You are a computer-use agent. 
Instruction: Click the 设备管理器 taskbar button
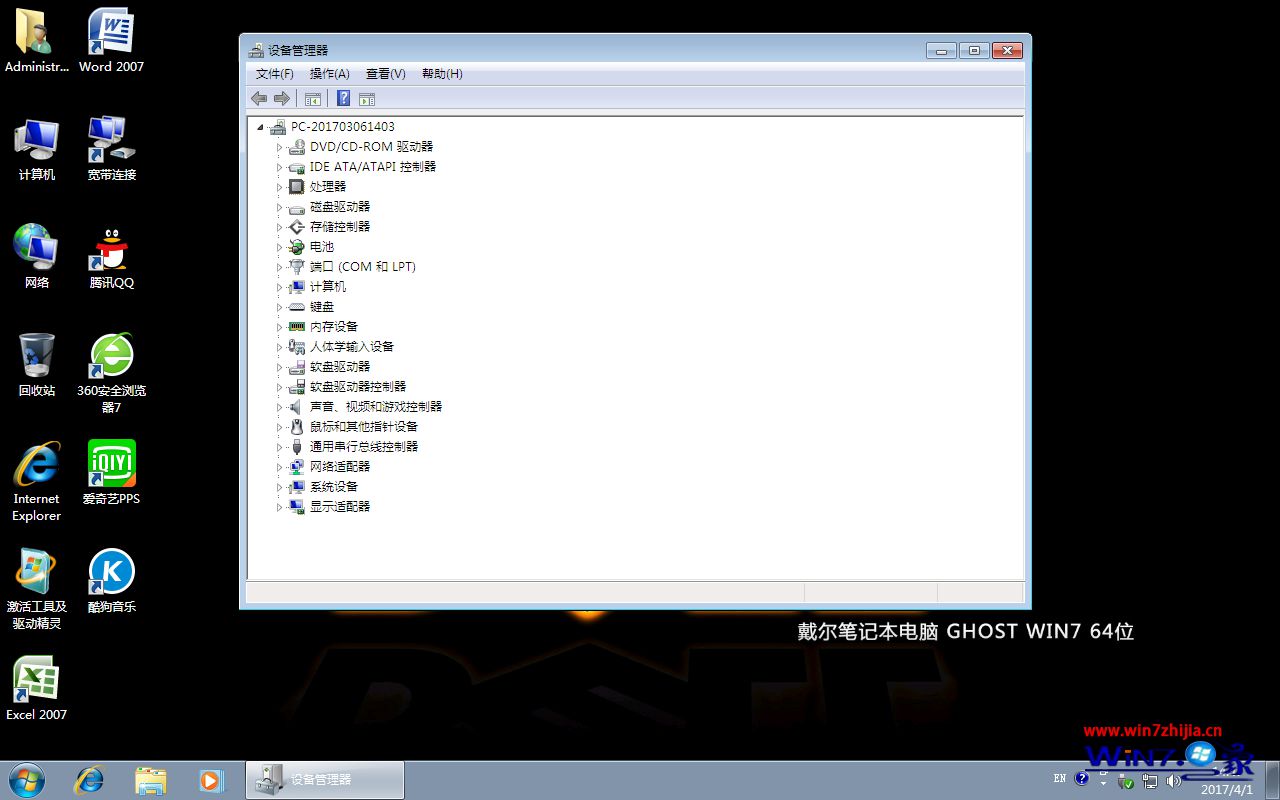point(325,780)
